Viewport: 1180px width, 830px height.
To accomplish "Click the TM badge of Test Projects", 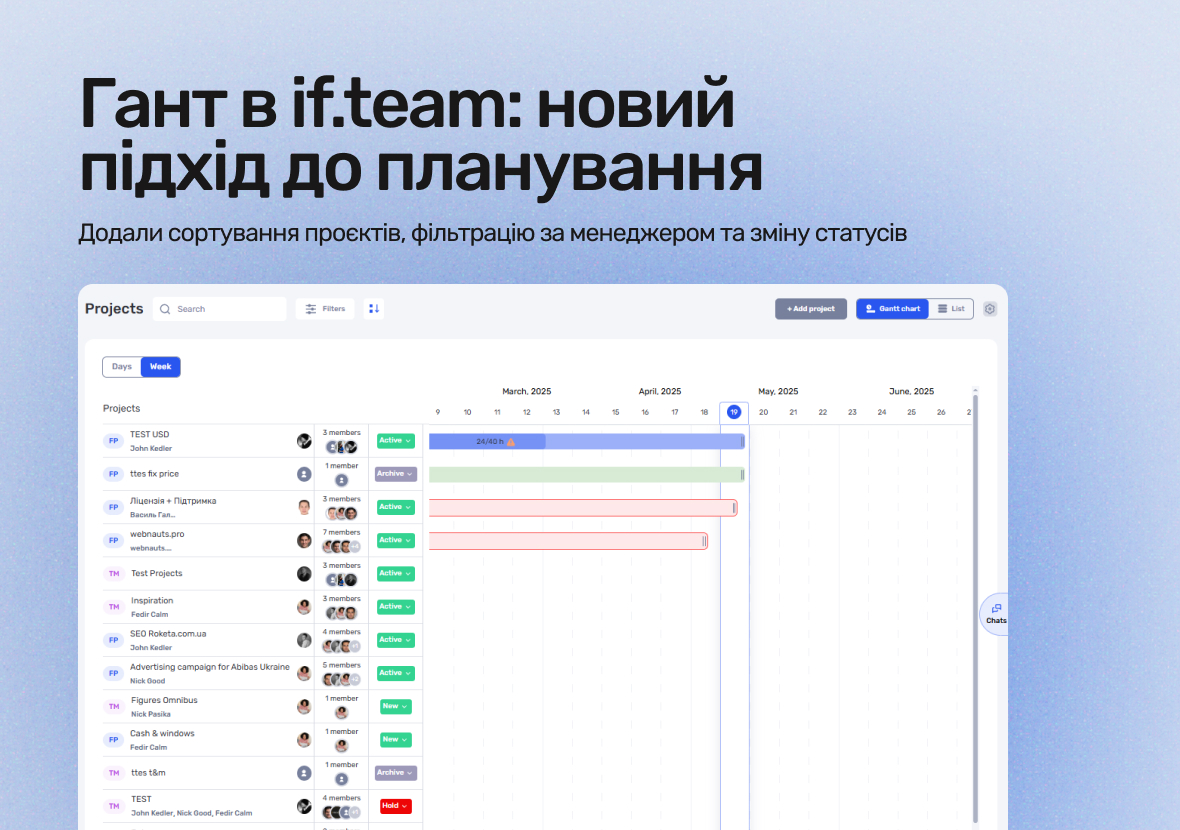I will [114, 573].
